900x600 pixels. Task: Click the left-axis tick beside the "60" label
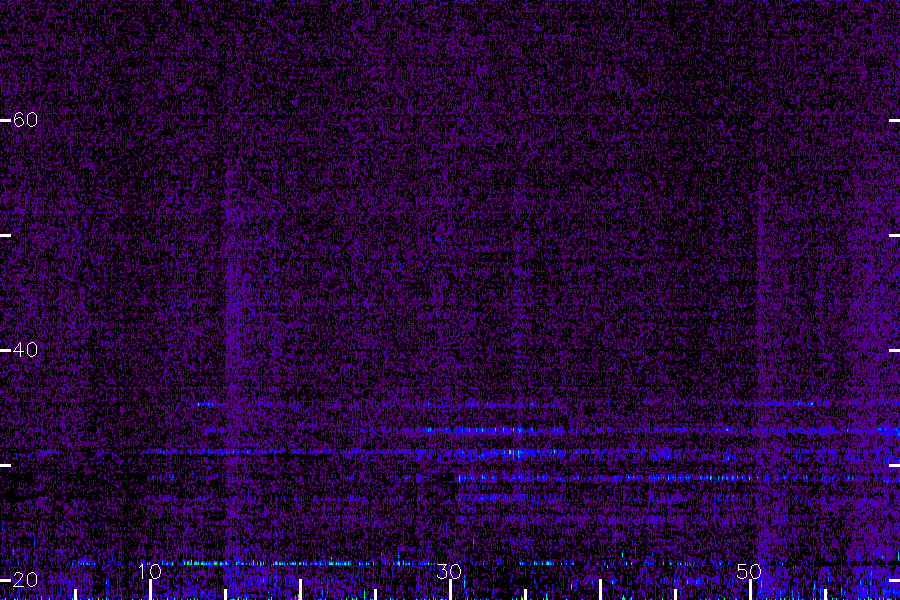pos(5,121)
